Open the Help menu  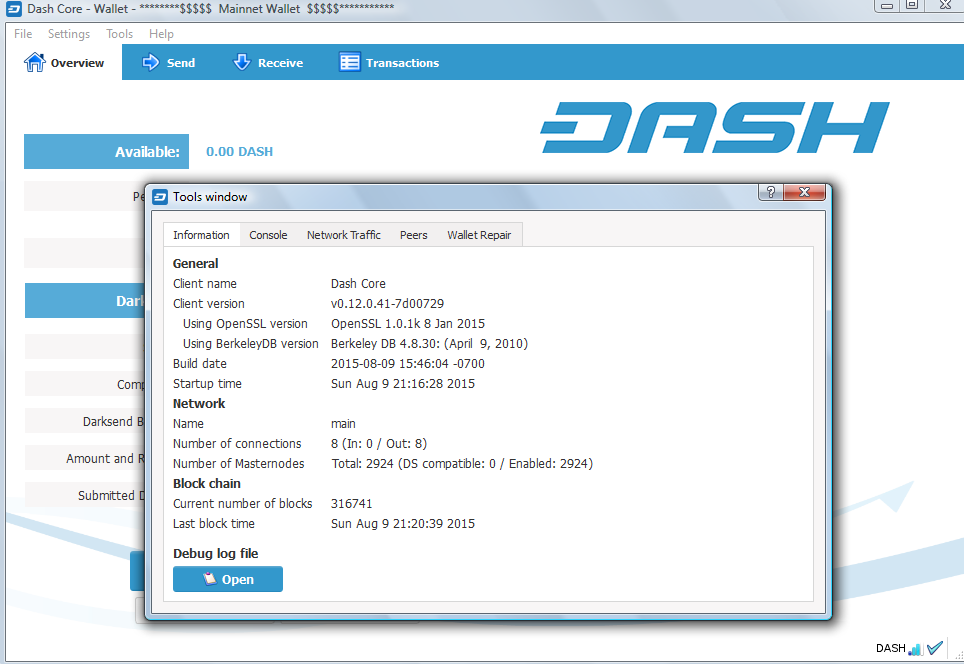tap(161, 34)
